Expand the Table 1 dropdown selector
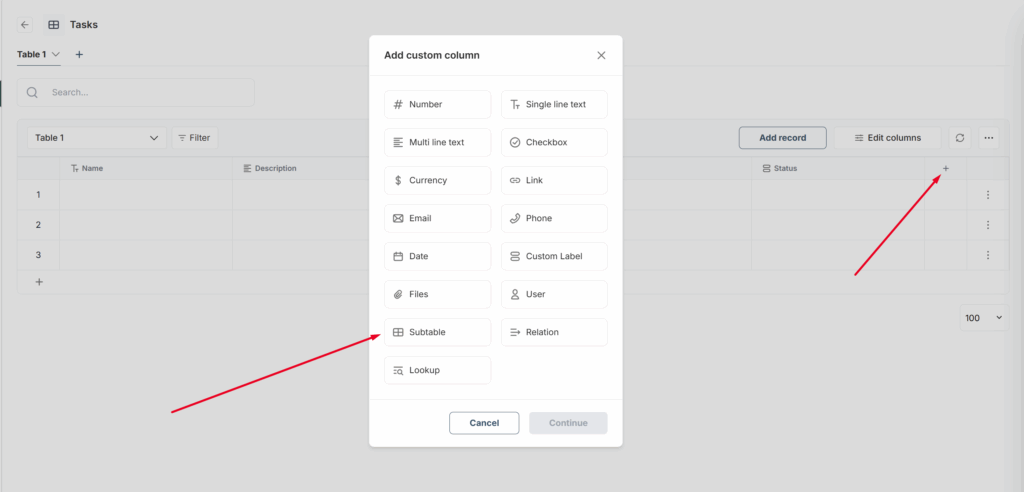The height and width of the screenshot is (492, 1024). [x=95, y=138]
